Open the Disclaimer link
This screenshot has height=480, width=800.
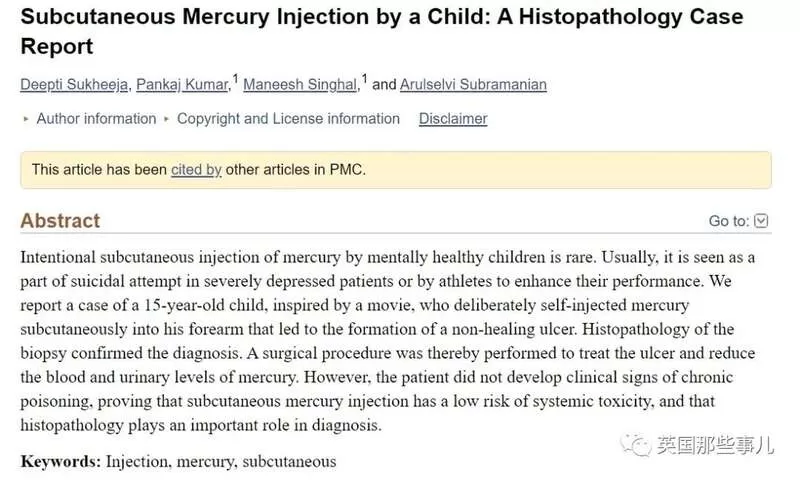[453, 119]
